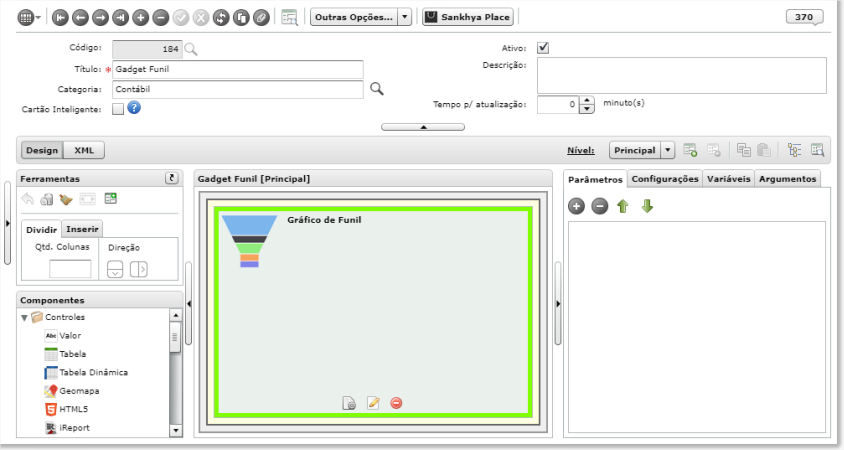The image size is (844, 450).
Task: Select Gráfico de Funil chart thumbnail
Action: click(249, 241)
